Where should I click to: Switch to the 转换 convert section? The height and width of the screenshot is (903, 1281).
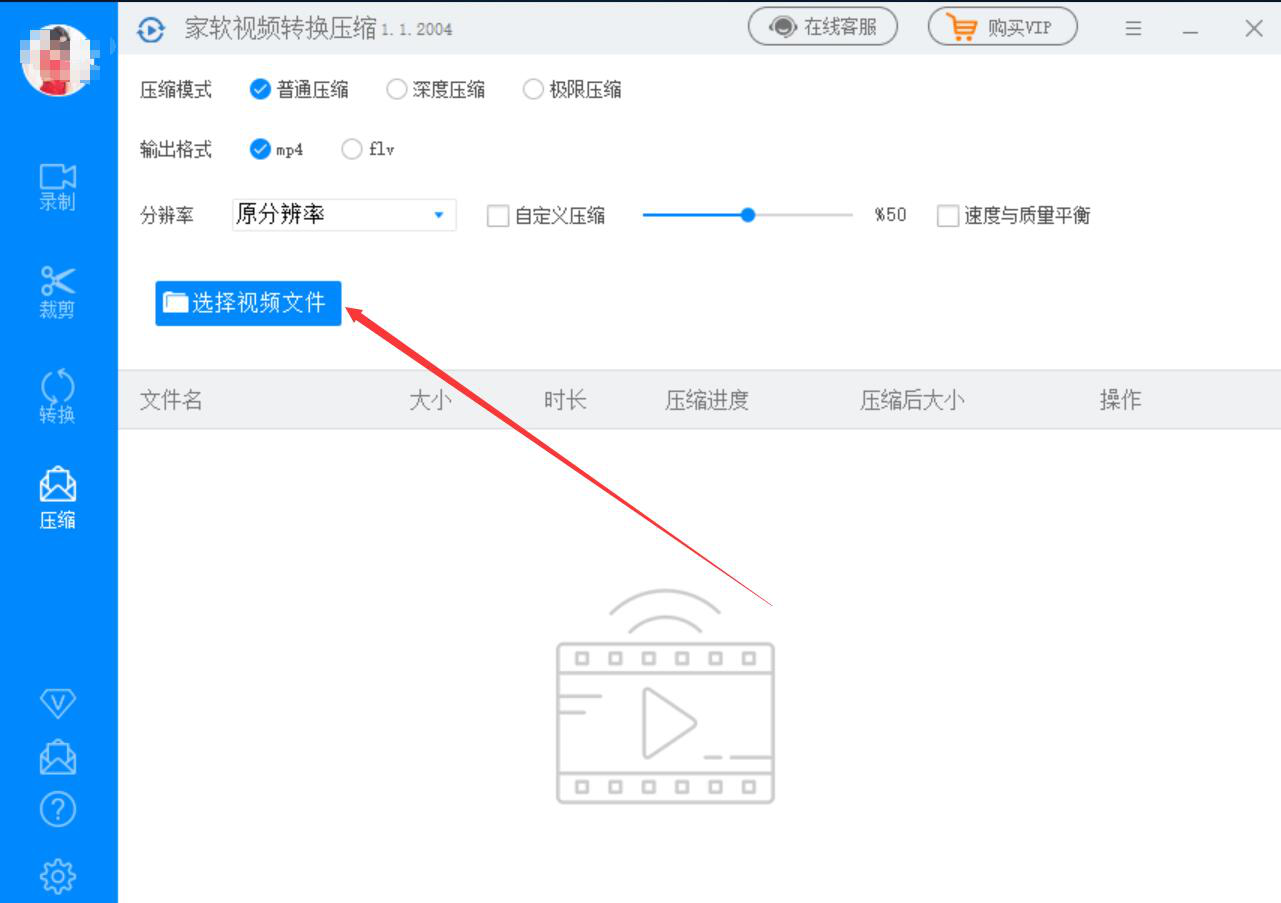[x=57, y=397]
